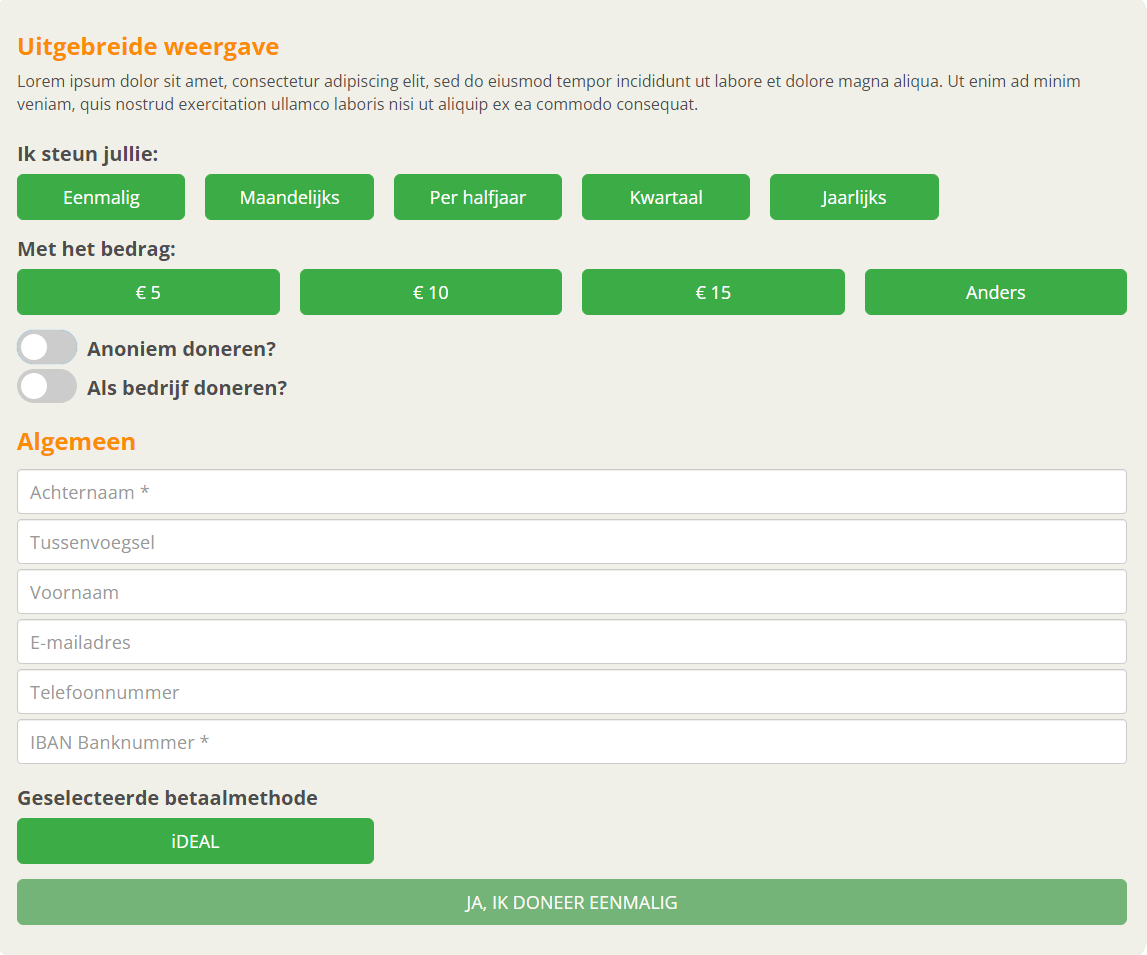Select Per halfjaar donation option

pos(477,197)
